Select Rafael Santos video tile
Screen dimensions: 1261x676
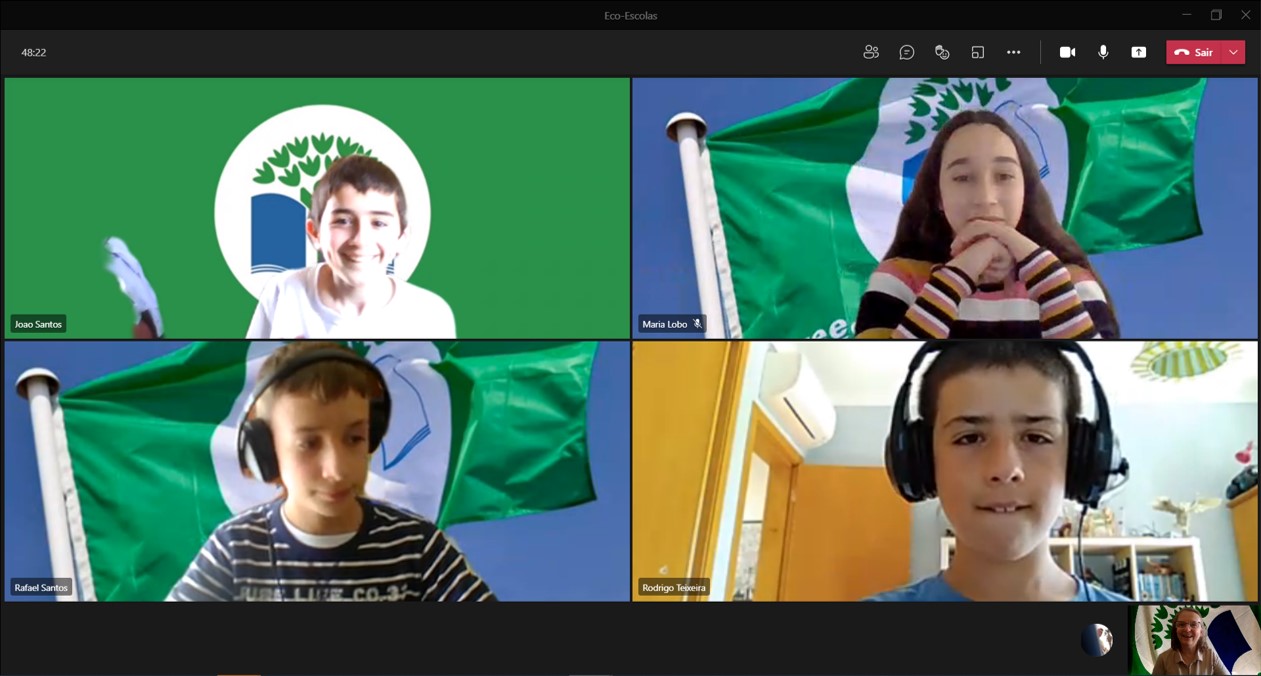pos(317,471)
